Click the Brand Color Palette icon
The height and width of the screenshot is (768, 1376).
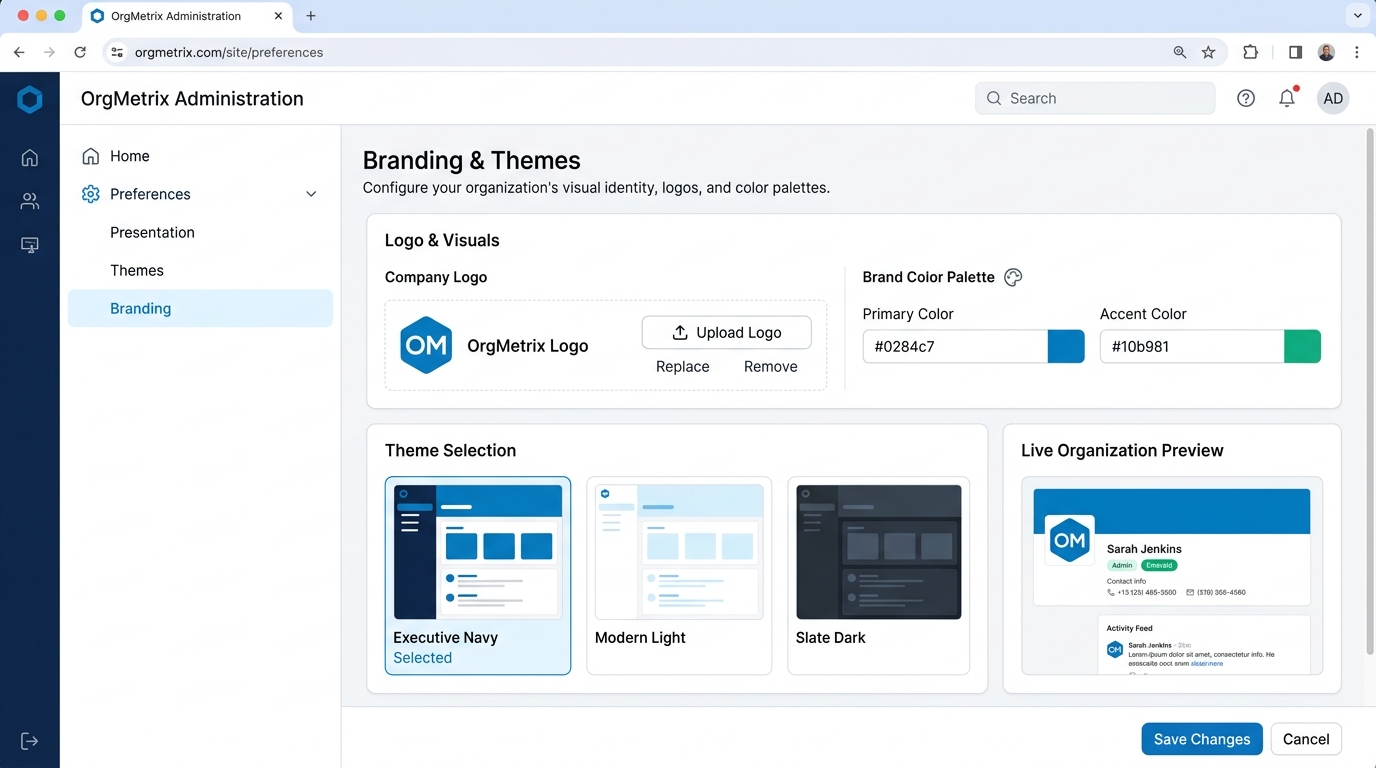point(1013,277)
